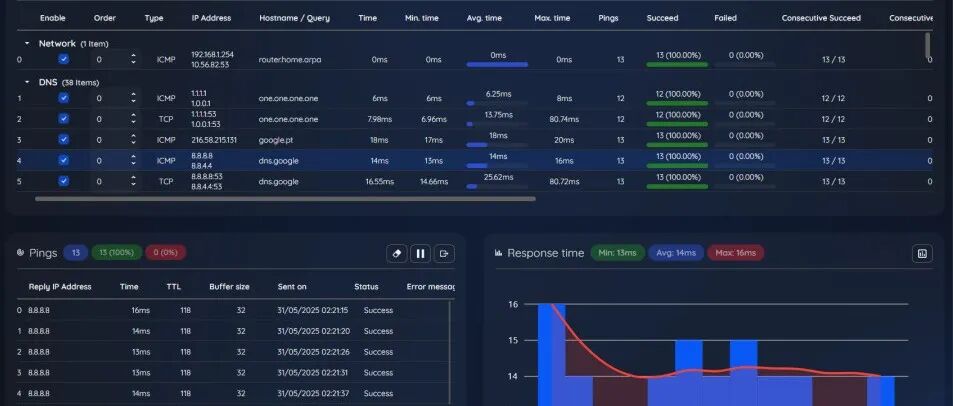Collapse the DNS group
Viewport: 953px width, 406px height.
coord(27,82)
